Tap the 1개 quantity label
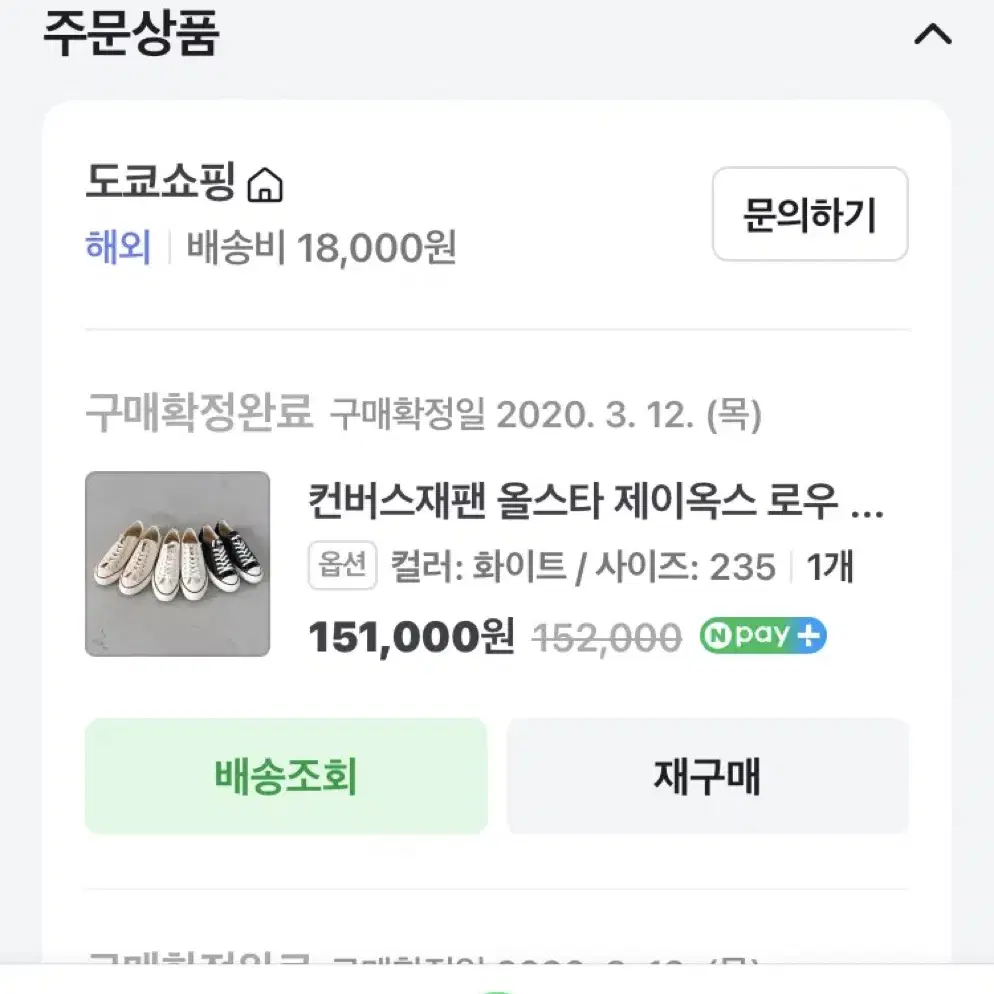This screenshot has height=994, width=994. click(x=829, y=566)
